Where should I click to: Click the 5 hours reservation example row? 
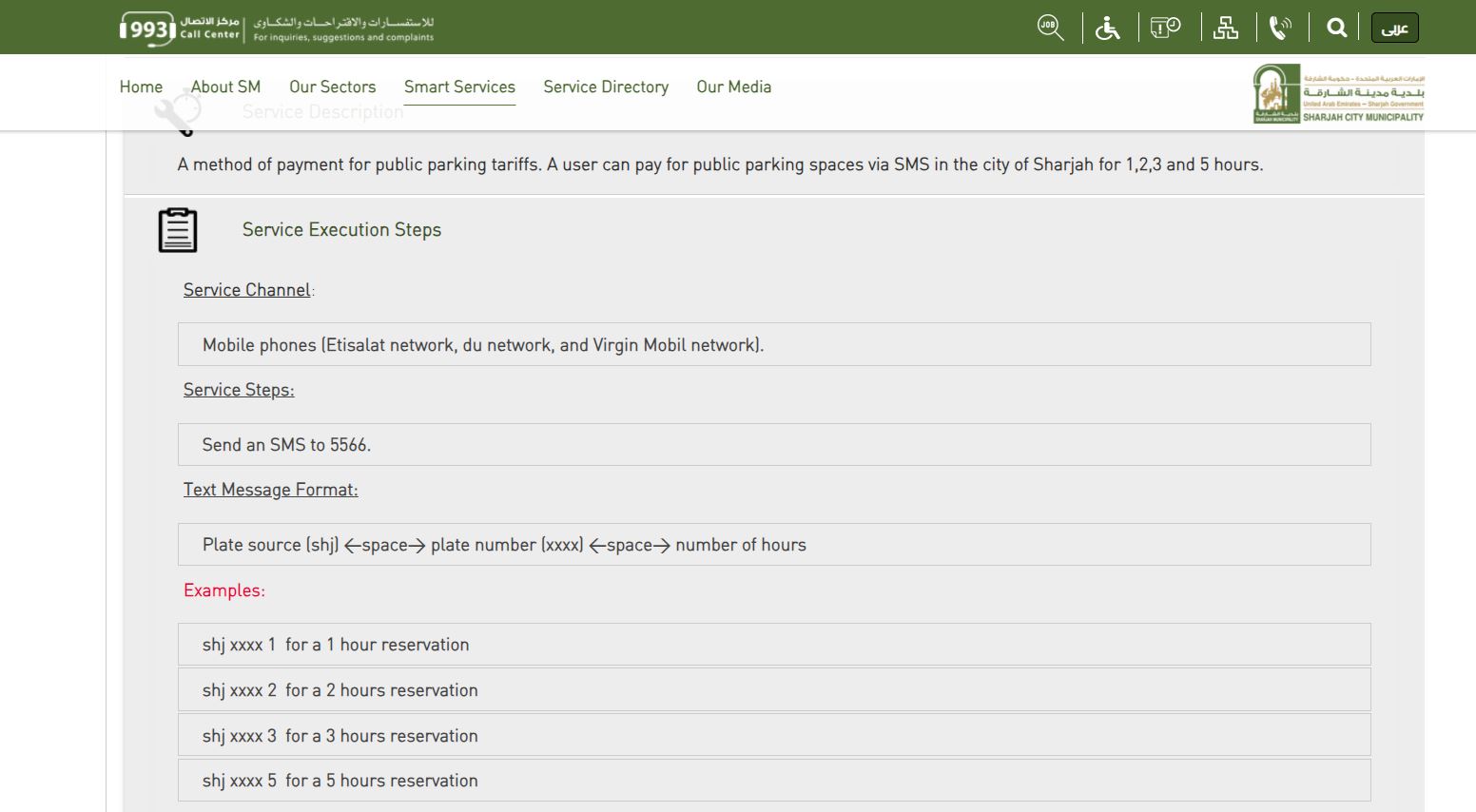[773, 781]
